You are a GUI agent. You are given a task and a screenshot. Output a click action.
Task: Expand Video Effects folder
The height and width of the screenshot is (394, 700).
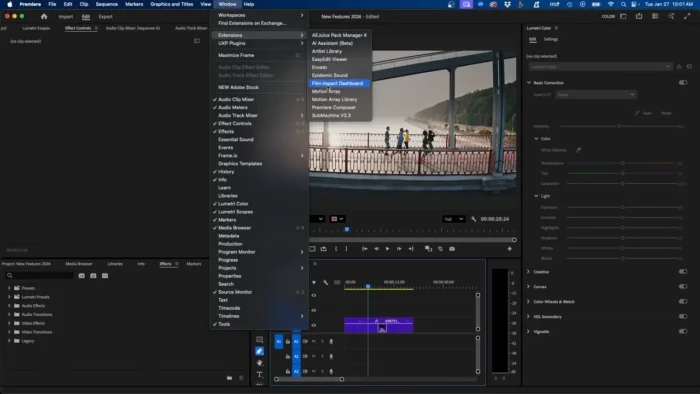[9, 323]
